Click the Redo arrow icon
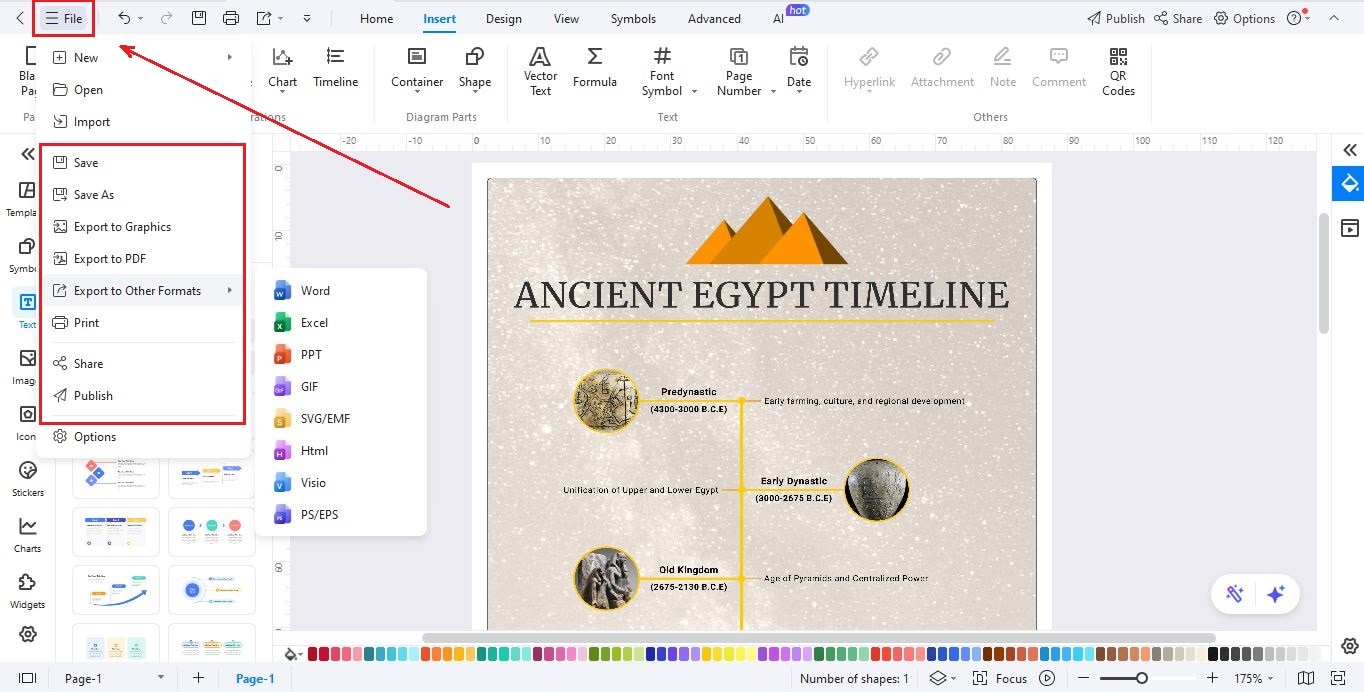Image resolution: width=1364 pixels, height=692 pixels. (166, 18)
